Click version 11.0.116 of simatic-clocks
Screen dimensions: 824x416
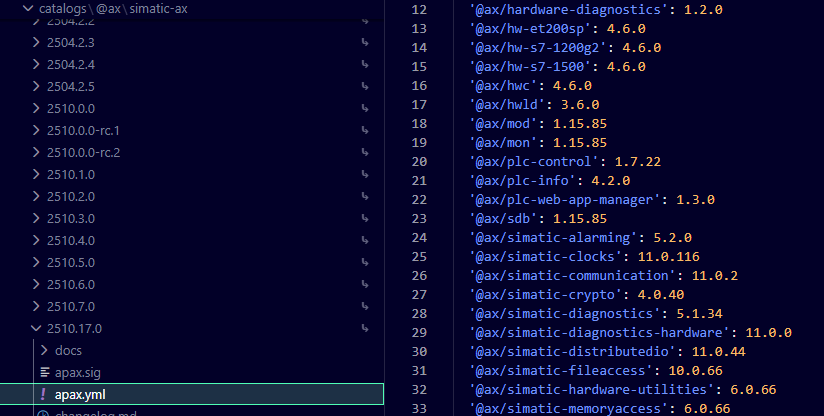(x=668, y=256)
